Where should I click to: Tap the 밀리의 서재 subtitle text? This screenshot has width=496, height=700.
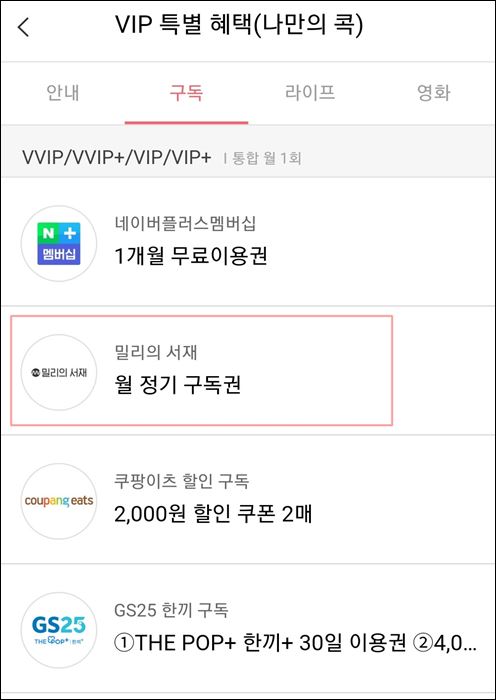[156, 352]
